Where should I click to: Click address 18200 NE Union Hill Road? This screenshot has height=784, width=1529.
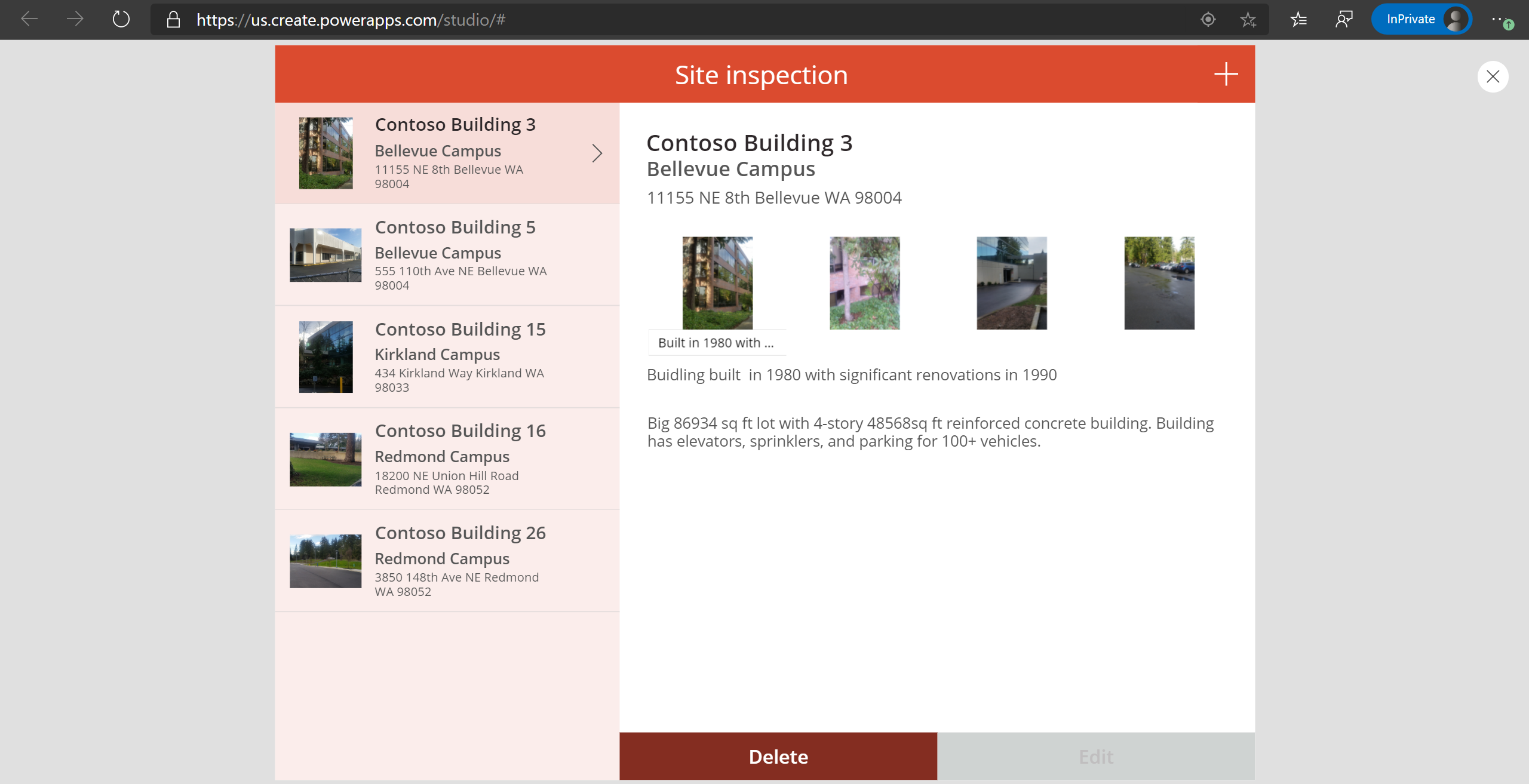tap(447, 482)
